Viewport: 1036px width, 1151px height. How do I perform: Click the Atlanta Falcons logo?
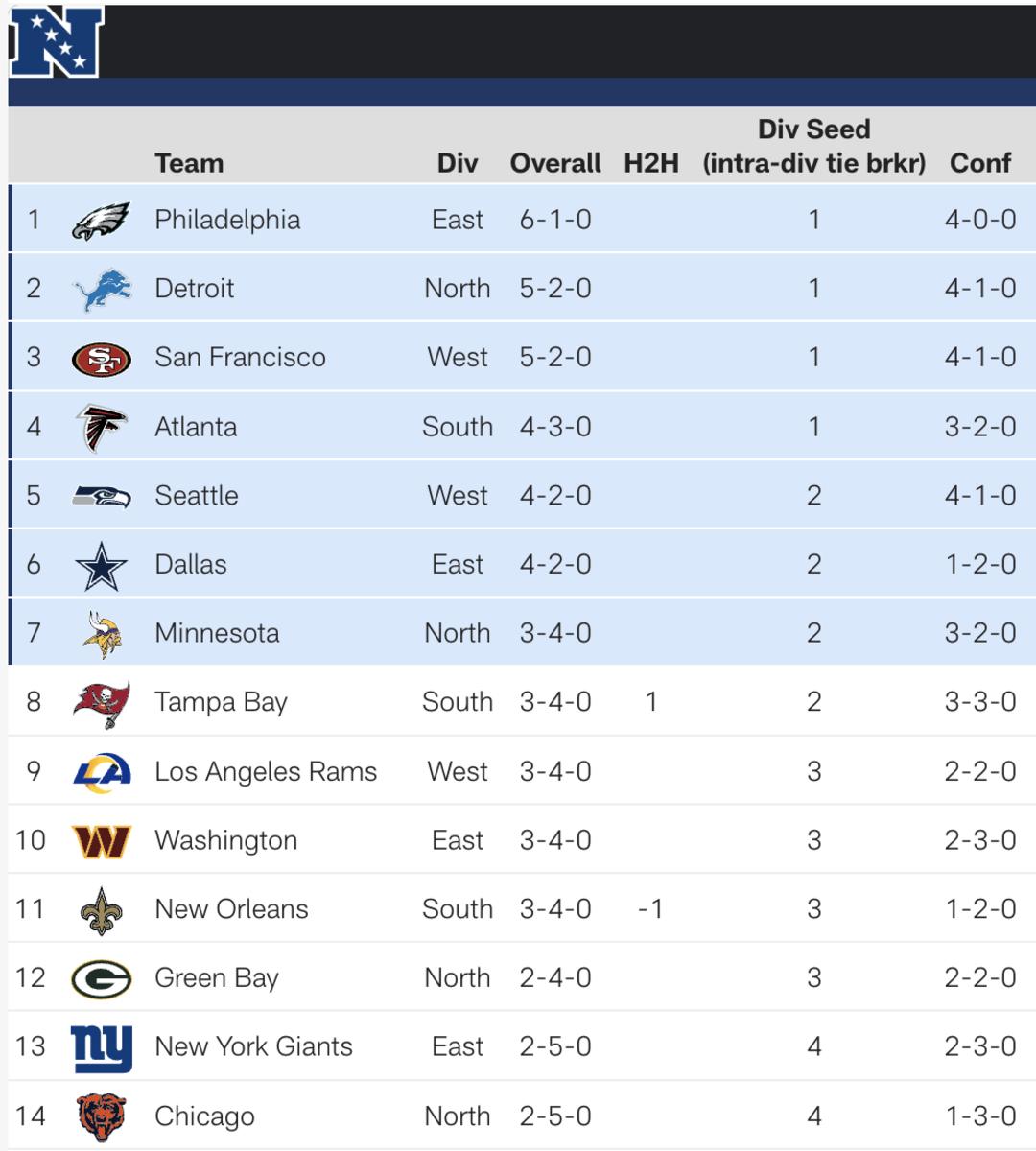102,428
